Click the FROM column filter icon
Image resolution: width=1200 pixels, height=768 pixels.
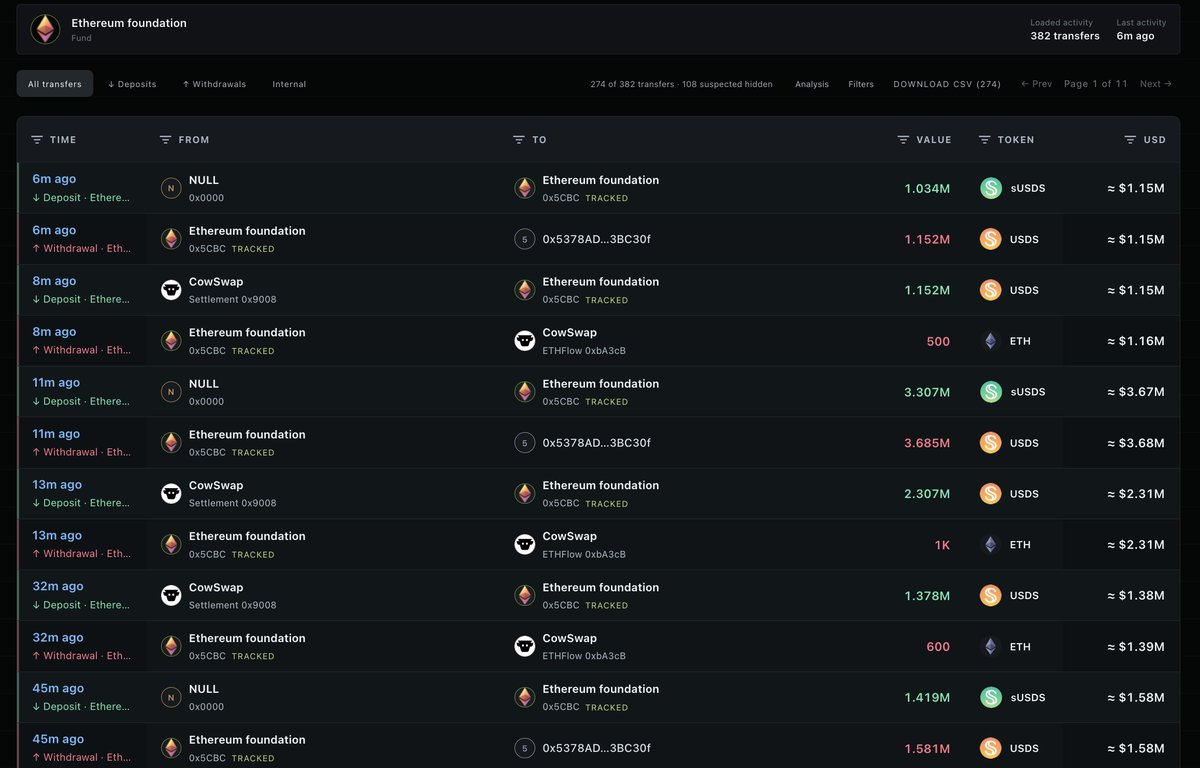(x=166, y=140)
